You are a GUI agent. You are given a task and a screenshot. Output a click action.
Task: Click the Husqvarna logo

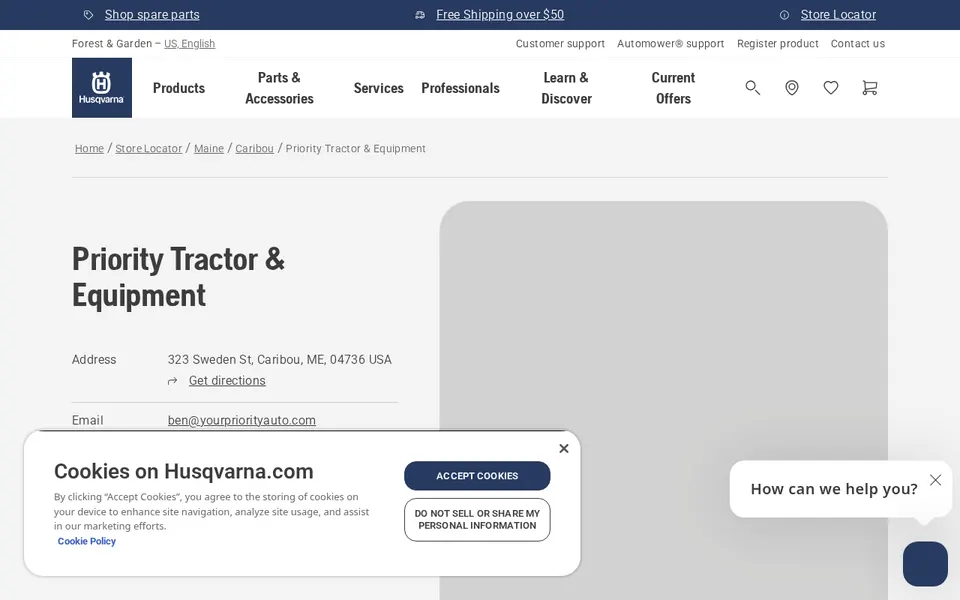click(102, 88)
